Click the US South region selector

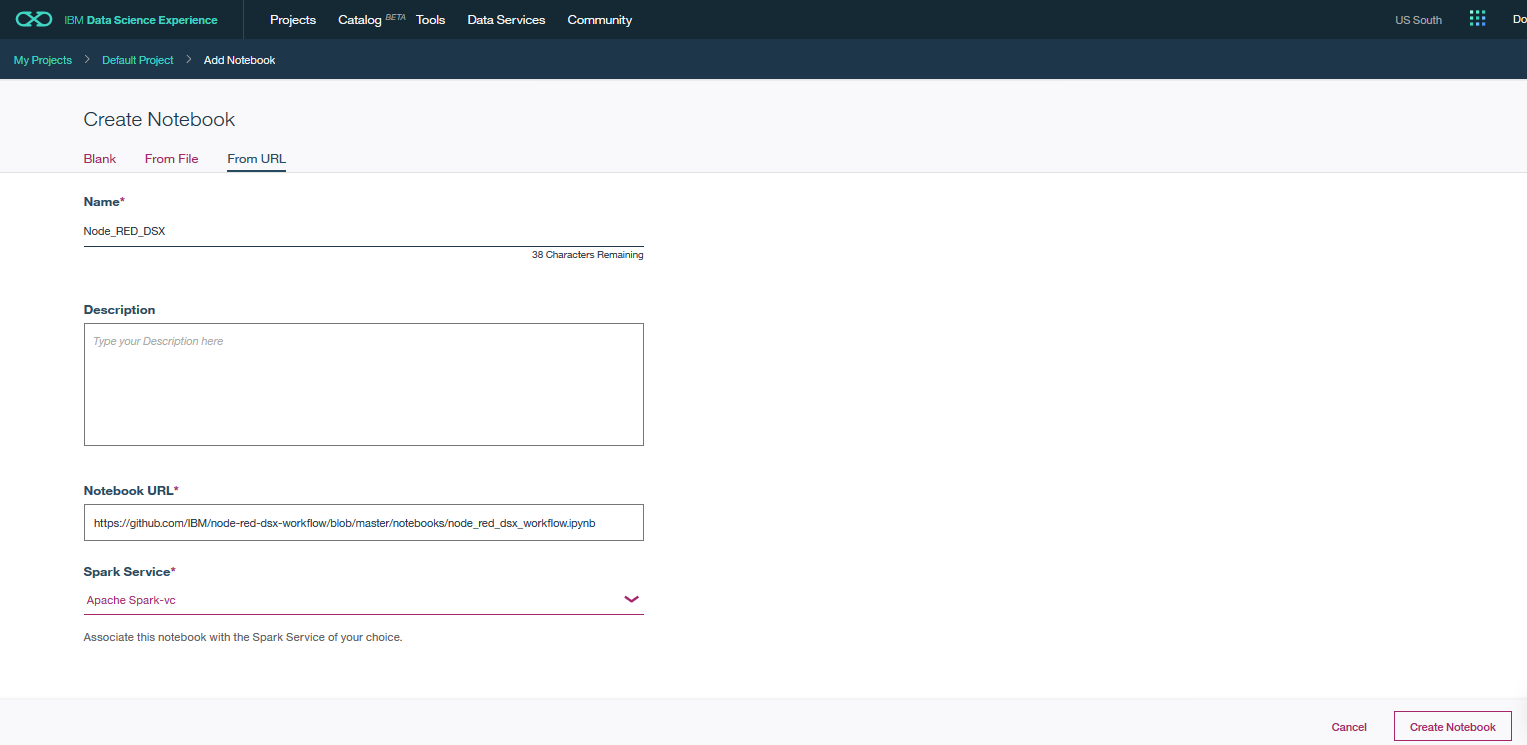pyautogui.click(x=1418, y=20)
